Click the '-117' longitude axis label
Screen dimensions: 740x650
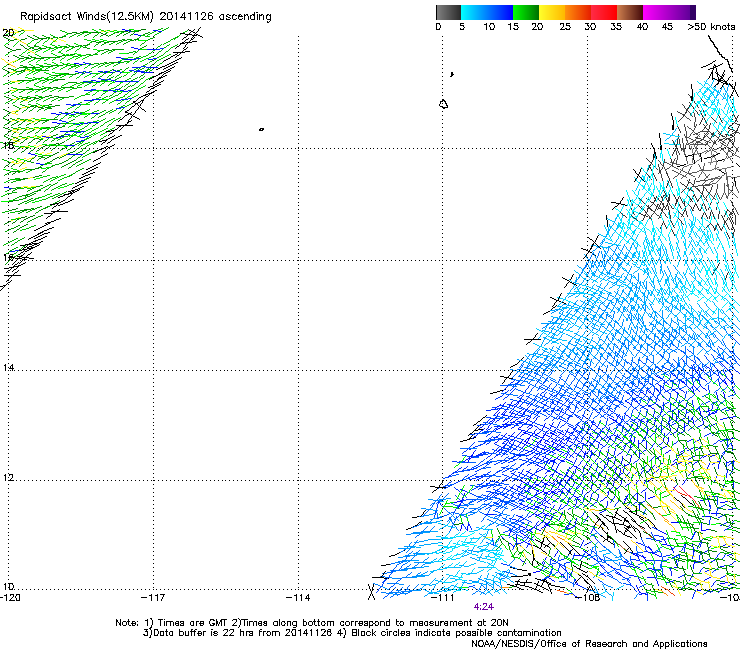[153, 598]
